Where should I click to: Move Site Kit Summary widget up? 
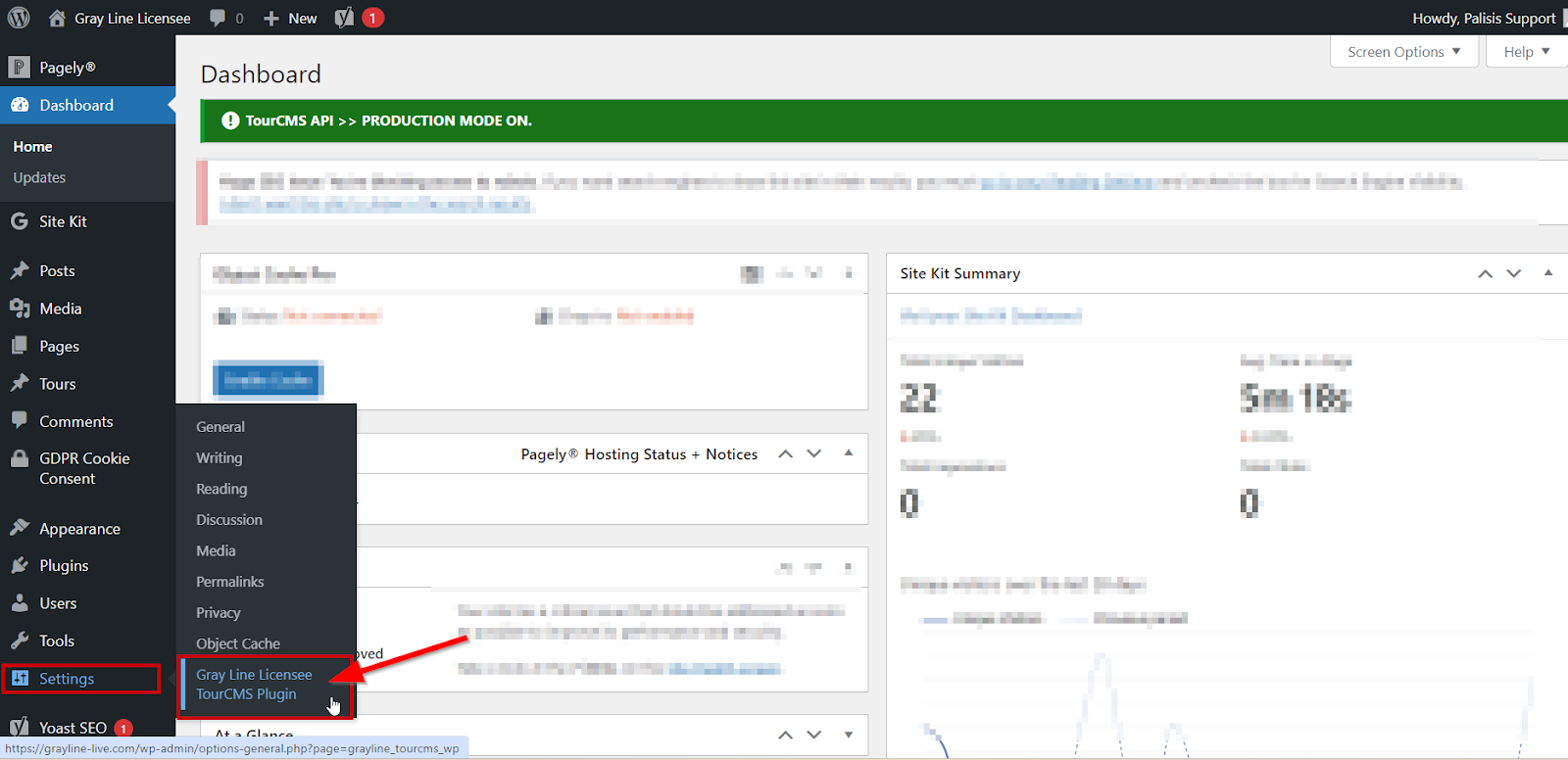click(x=1486, y=273)
